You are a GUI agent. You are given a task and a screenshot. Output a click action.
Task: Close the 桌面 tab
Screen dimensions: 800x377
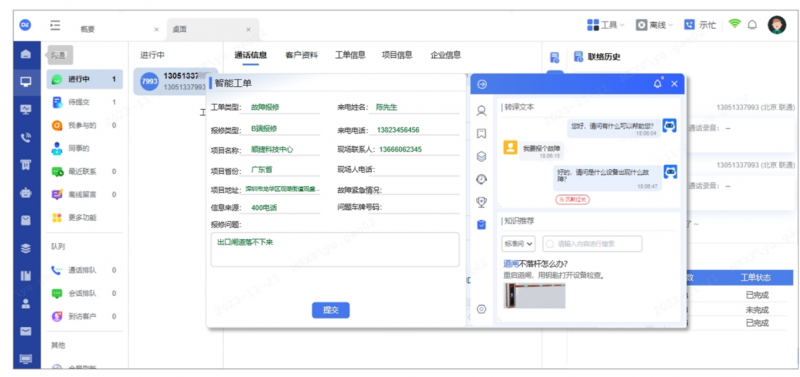[x=248, y=30]
